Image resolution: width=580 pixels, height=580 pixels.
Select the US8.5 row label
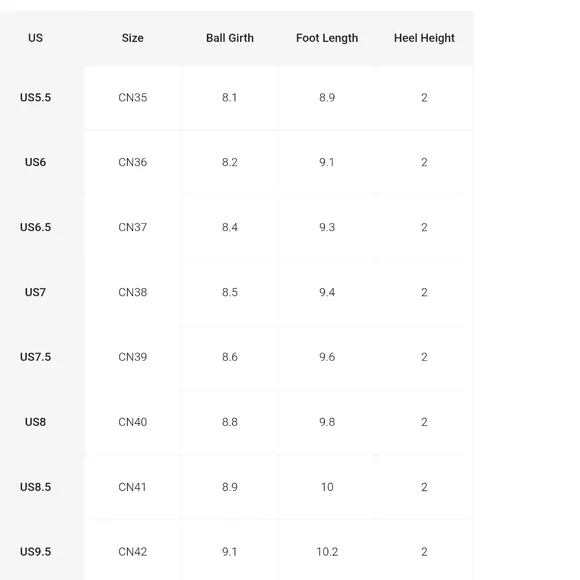pyautogui.click(x=36, y=487)
